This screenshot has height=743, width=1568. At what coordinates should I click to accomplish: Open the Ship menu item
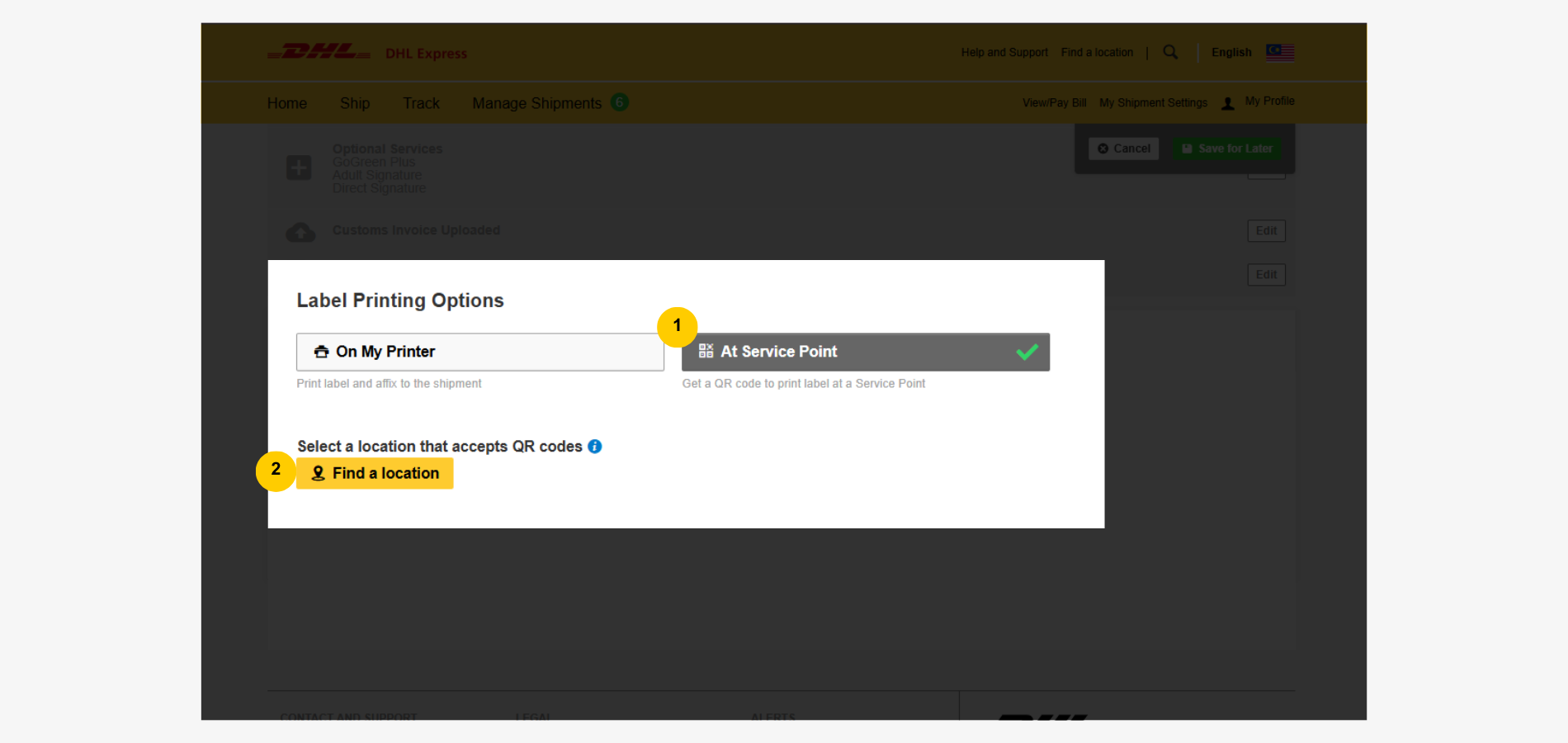click(x=355, y=103)
